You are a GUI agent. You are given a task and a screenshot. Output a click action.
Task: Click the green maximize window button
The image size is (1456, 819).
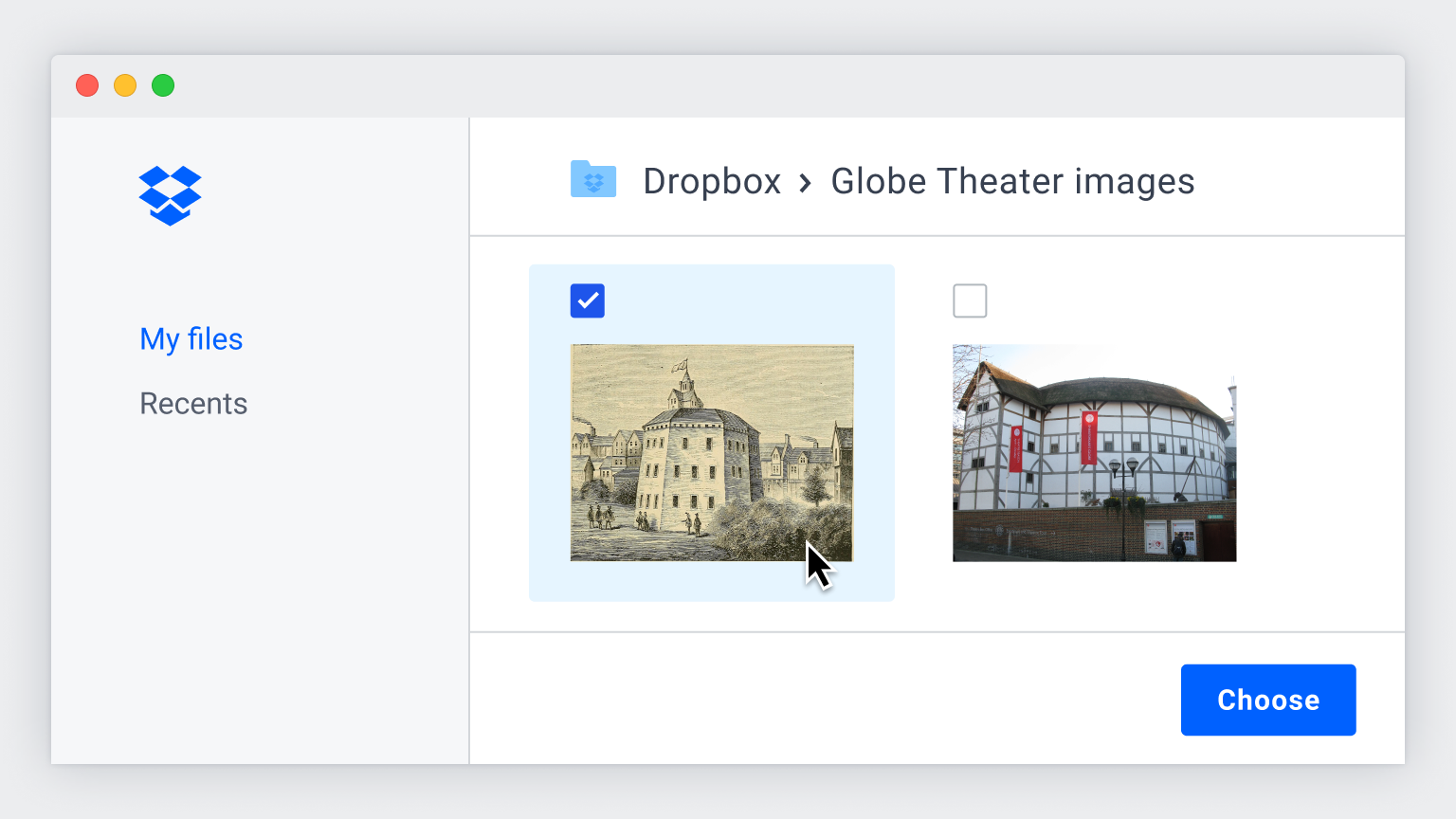click(x=163, y=85)
